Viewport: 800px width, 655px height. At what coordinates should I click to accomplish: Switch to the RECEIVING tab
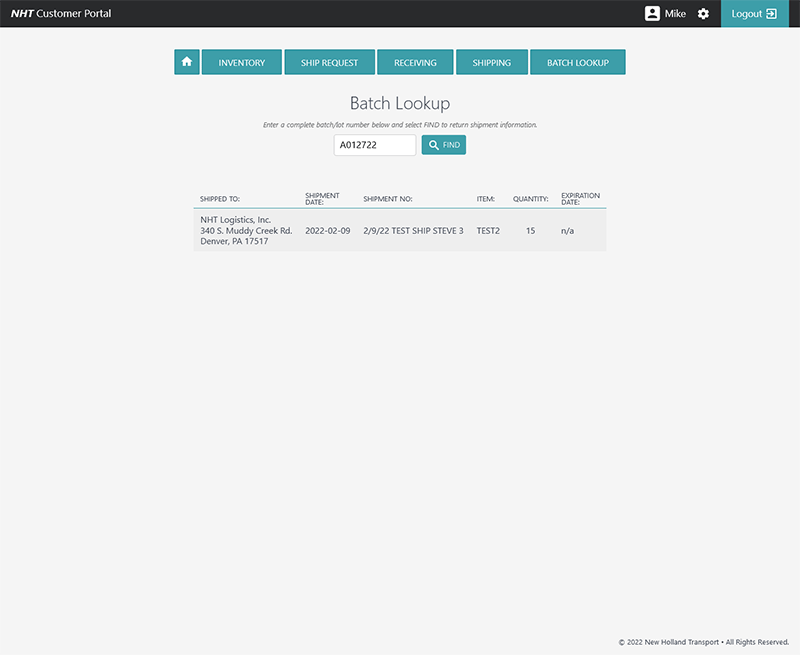(415, 62)
